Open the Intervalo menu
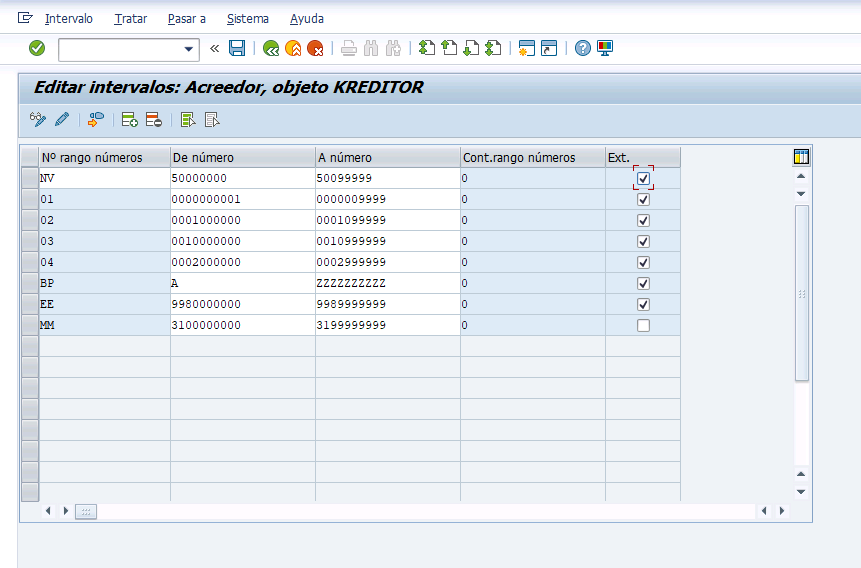This screenshot has height=568, width=861. pyautogui.click(x=69, y=19)
